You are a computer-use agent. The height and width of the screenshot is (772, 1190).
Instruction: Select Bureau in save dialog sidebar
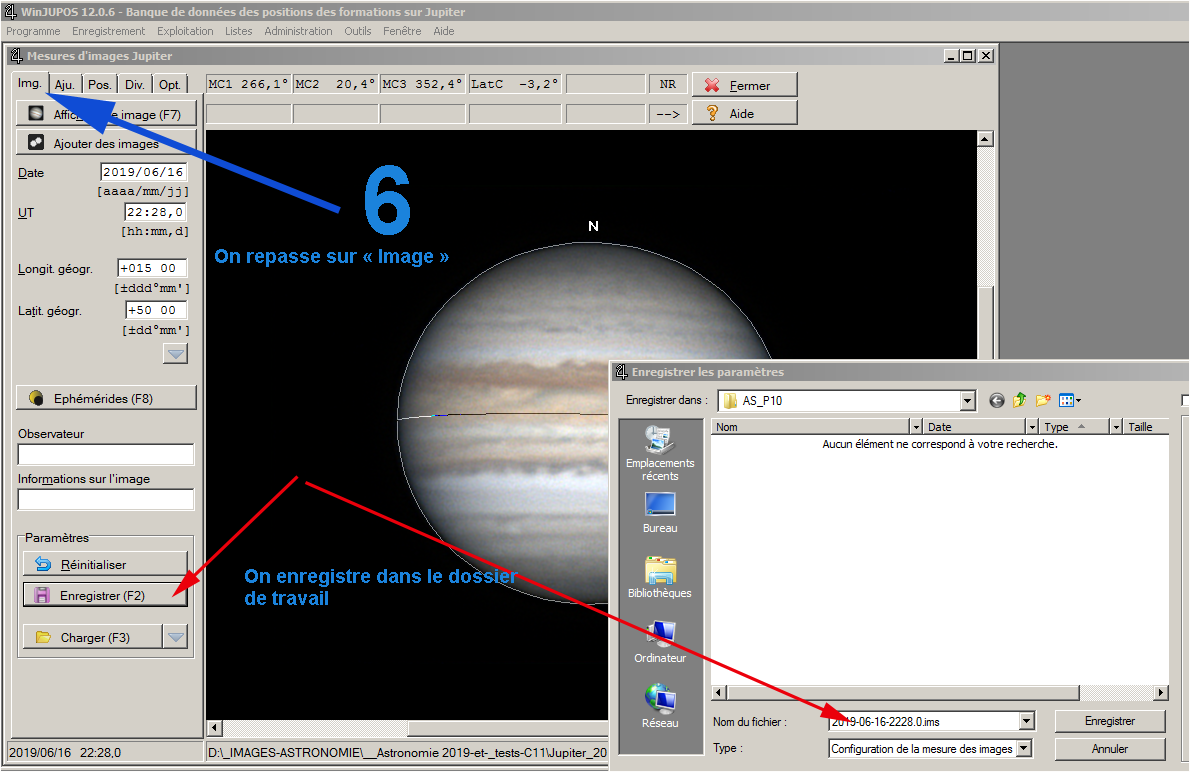[660, 513]
